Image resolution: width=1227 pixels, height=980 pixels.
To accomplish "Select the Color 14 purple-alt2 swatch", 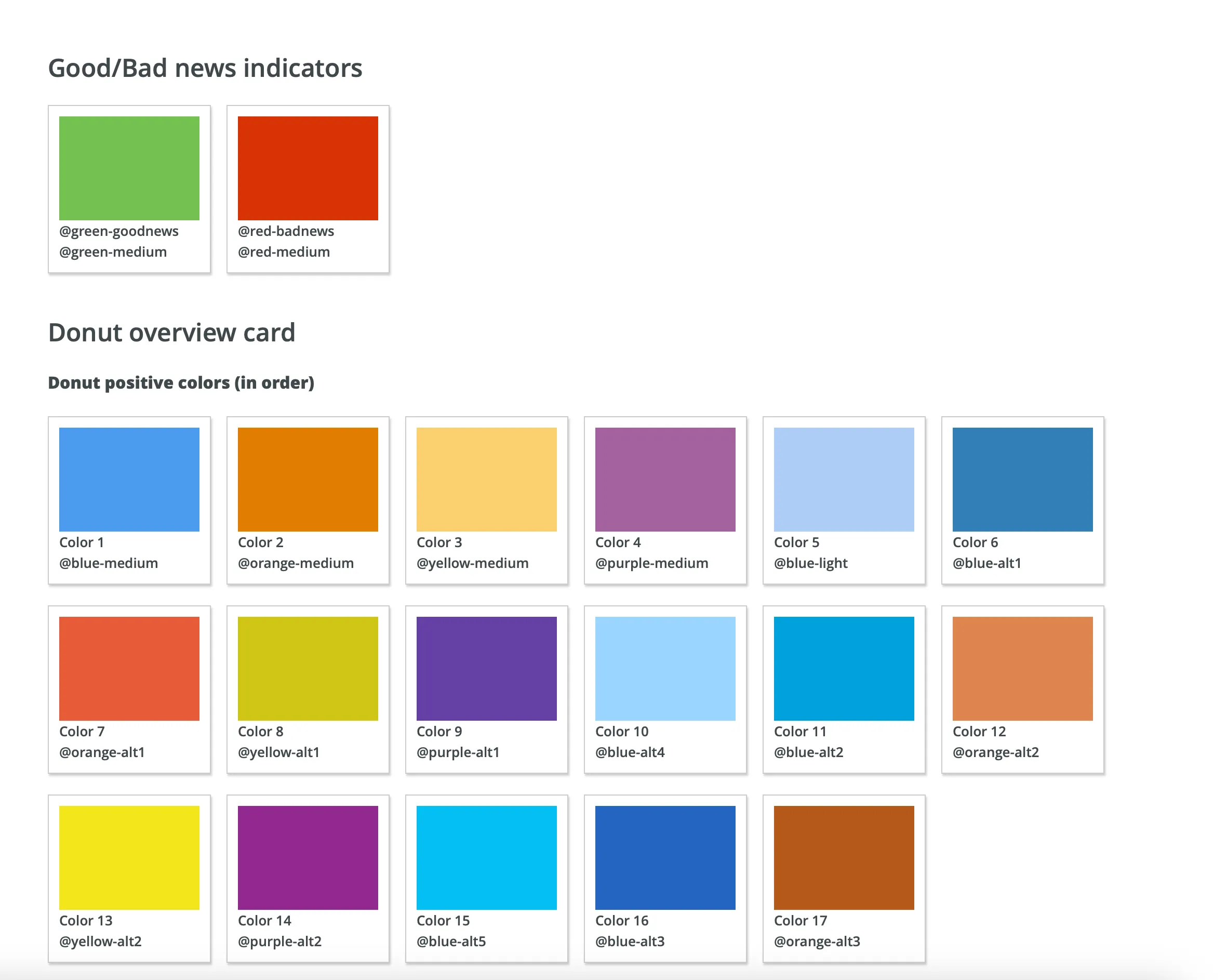I will click(308, 857).
